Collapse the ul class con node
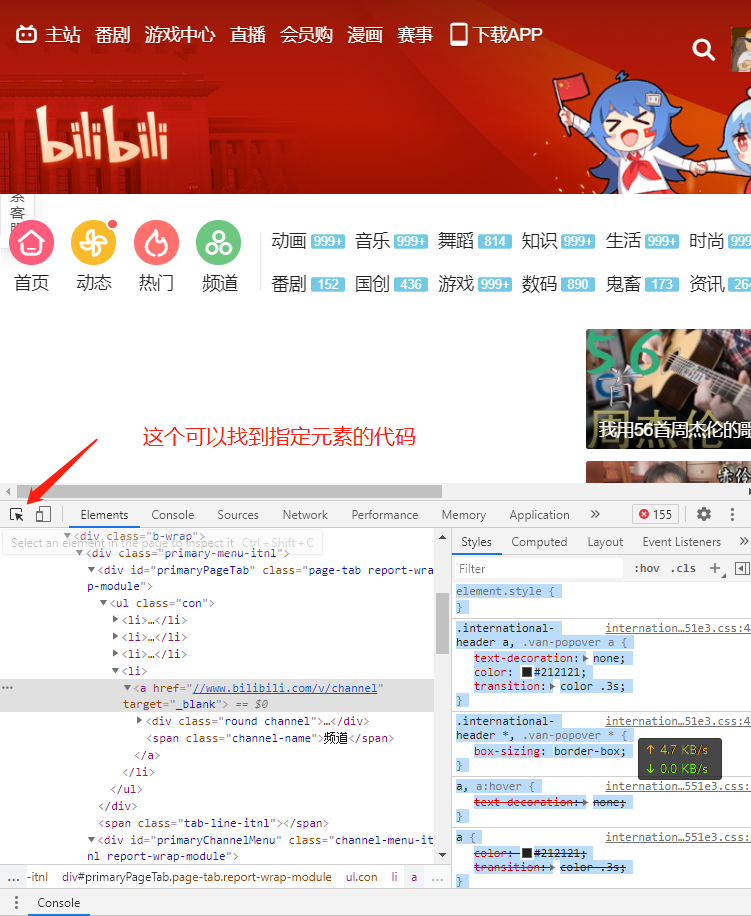Viewport: 751px width, 916px height. coord(103,603)
